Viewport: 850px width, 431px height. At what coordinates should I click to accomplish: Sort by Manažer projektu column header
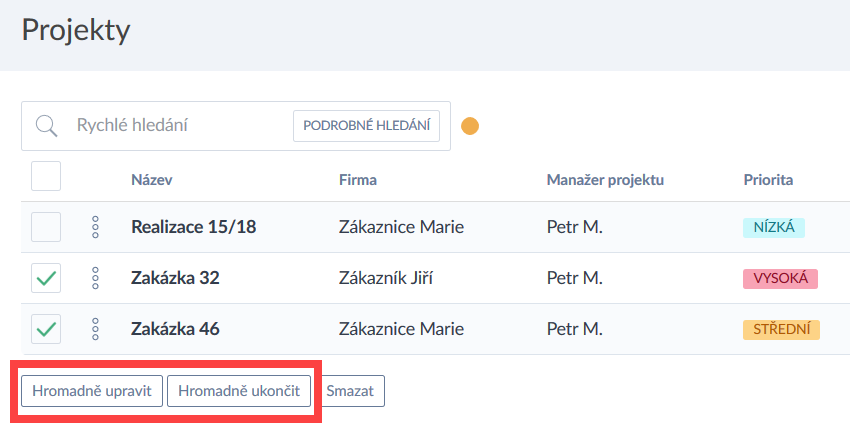605,180
